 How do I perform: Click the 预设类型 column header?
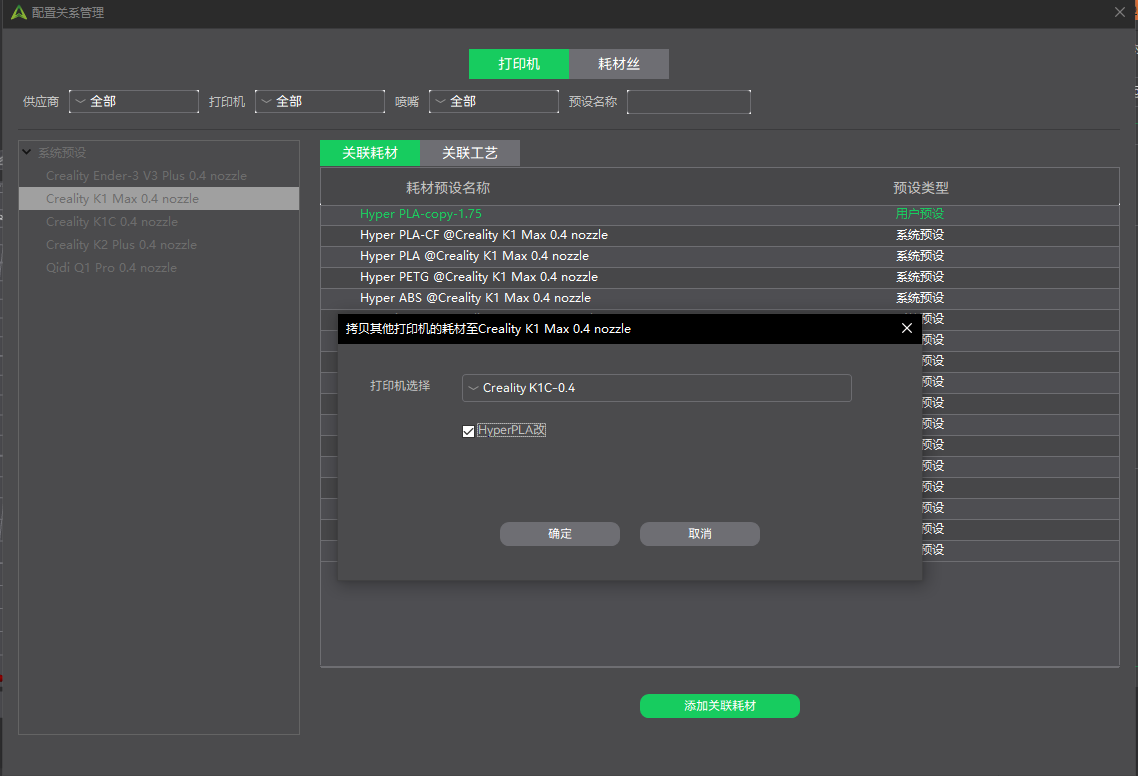tap(921, 188)
